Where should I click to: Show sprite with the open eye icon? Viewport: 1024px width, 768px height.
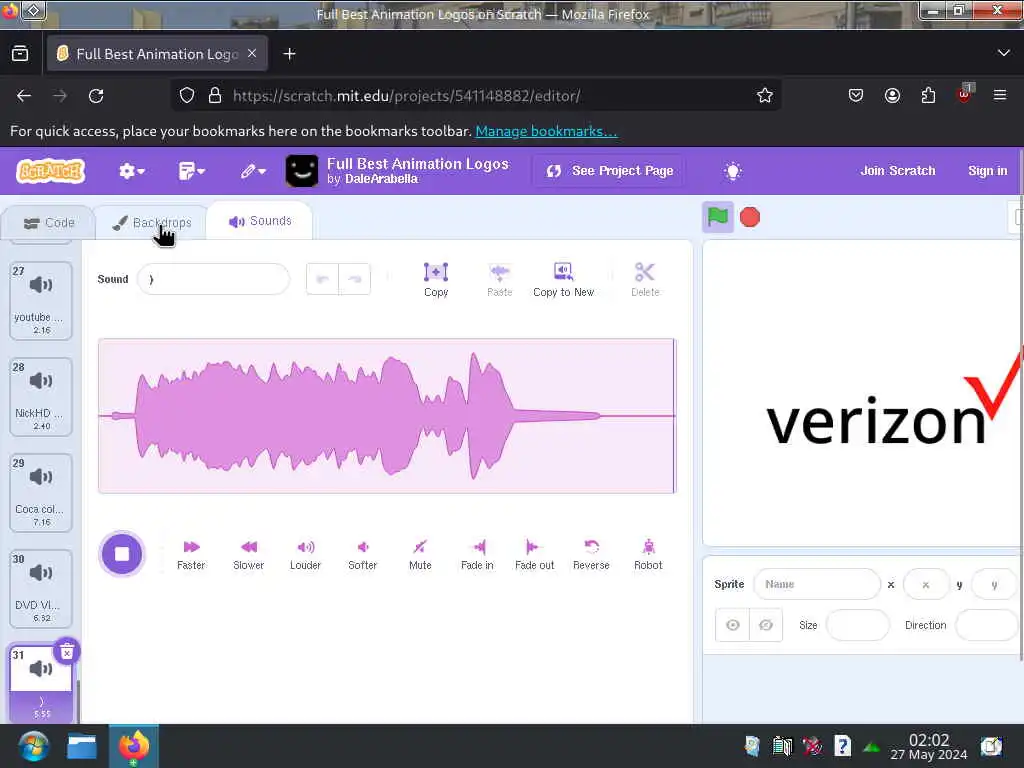733,625
